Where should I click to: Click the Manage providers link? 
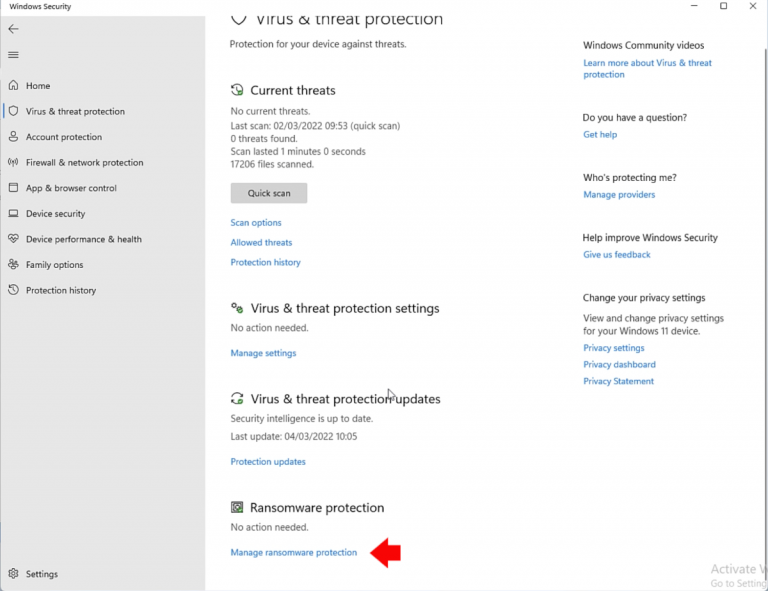[619, 194]
